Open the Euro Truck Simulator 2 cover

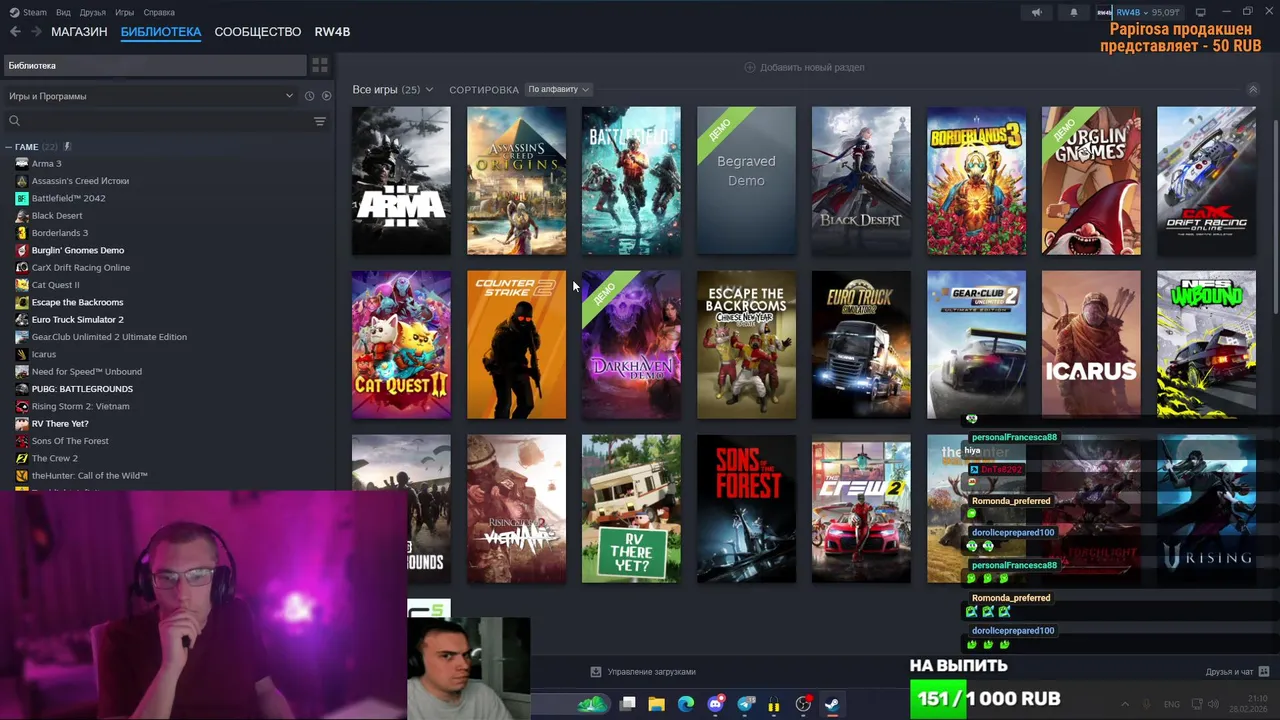861,345
